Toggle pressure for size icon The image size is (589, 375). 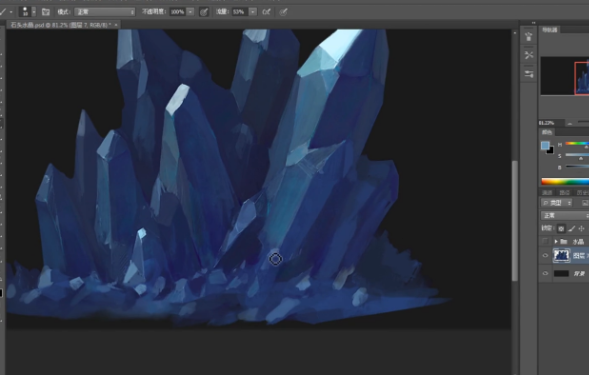coord(284,12)
